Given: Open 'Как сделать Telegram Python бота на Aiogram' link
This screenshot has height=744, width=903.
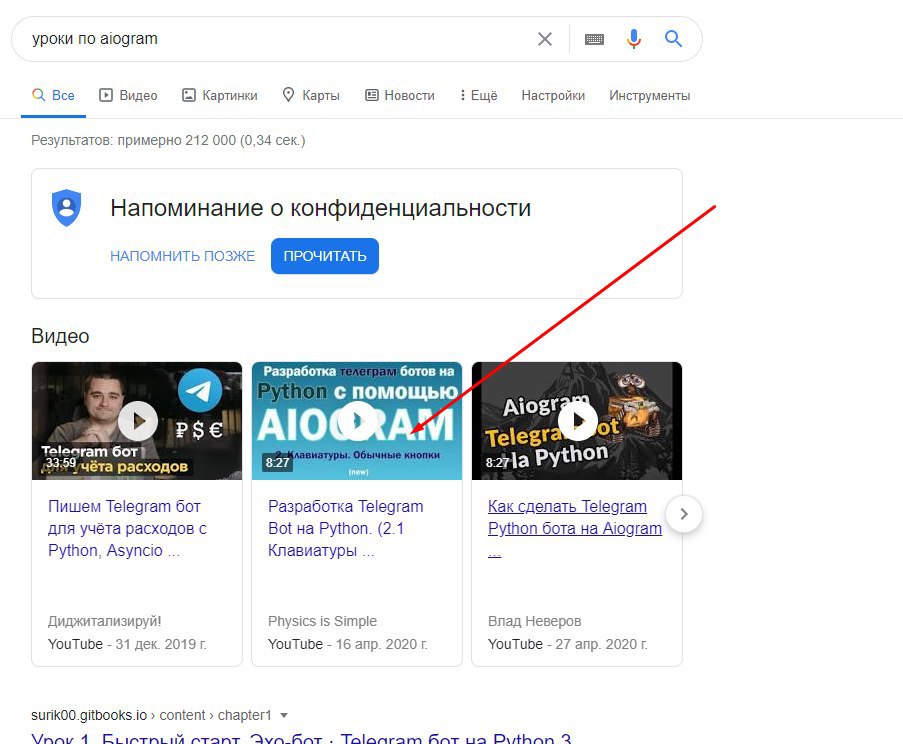Looking at the screenshot, I should point(575,529).
